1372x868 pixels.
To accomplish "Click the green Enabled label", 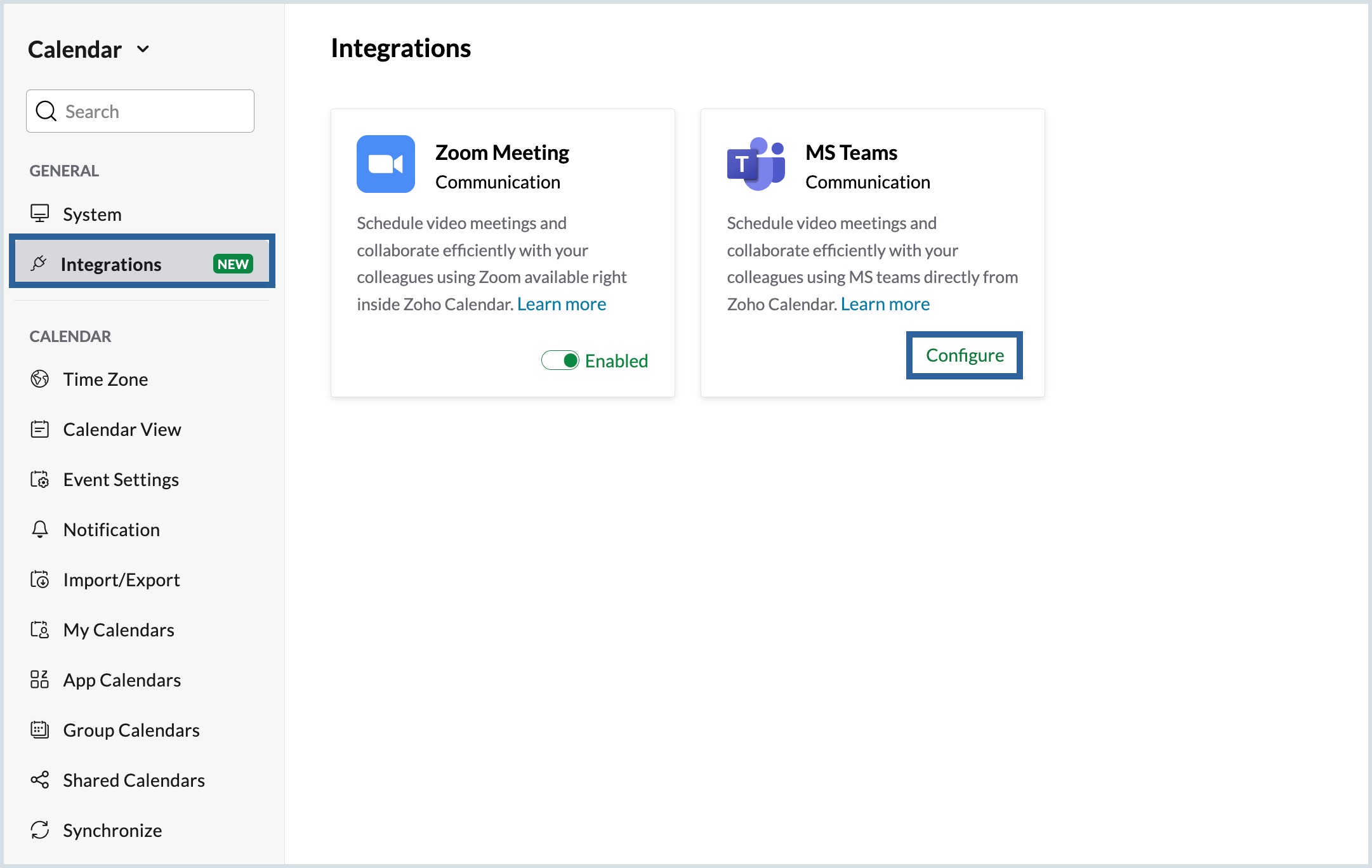I will pos(616,360).
